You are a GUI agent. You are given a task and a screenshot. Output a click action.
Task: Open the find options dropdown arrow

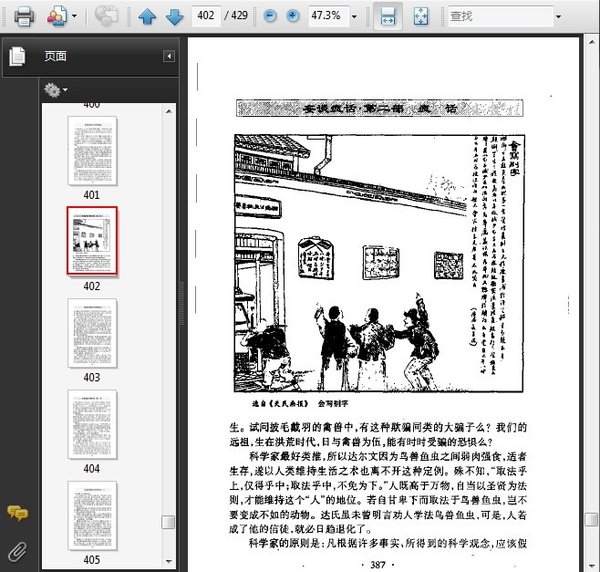559,16
